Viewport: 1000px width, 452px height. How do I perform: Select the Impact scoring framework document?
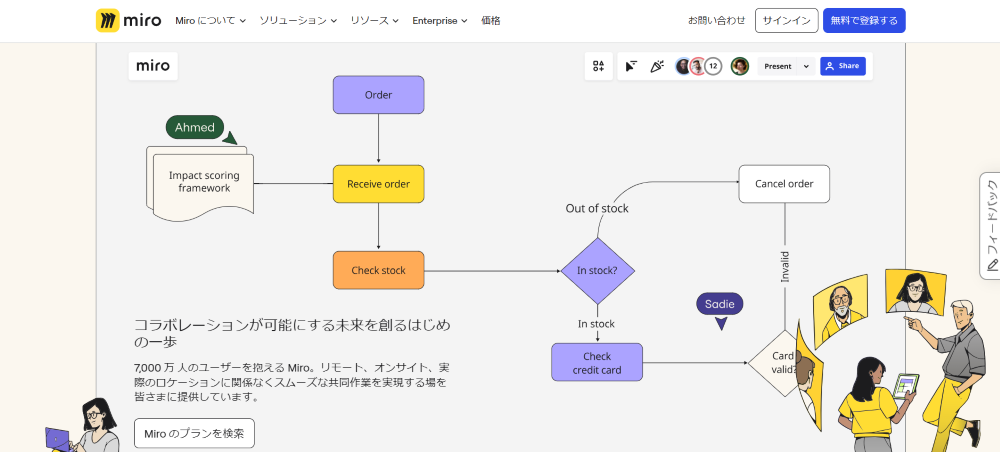201,184
